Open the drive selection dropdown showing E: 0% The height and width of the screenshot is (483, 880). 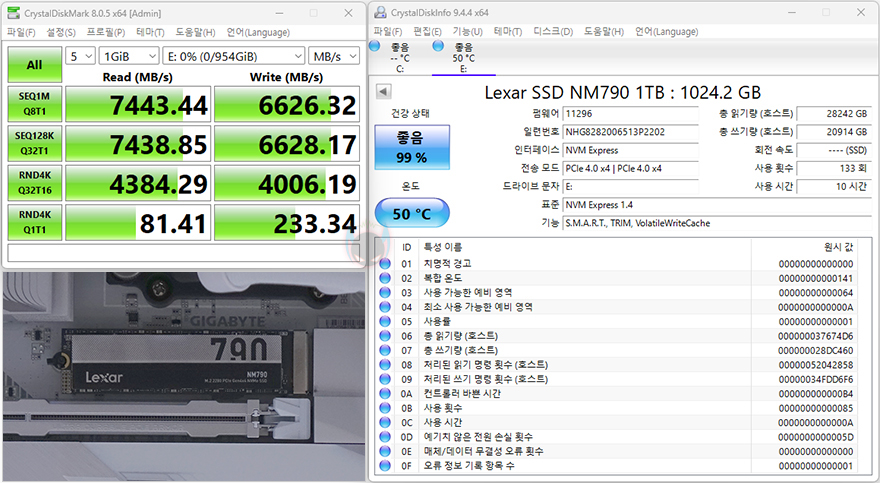tap(234, 56)
